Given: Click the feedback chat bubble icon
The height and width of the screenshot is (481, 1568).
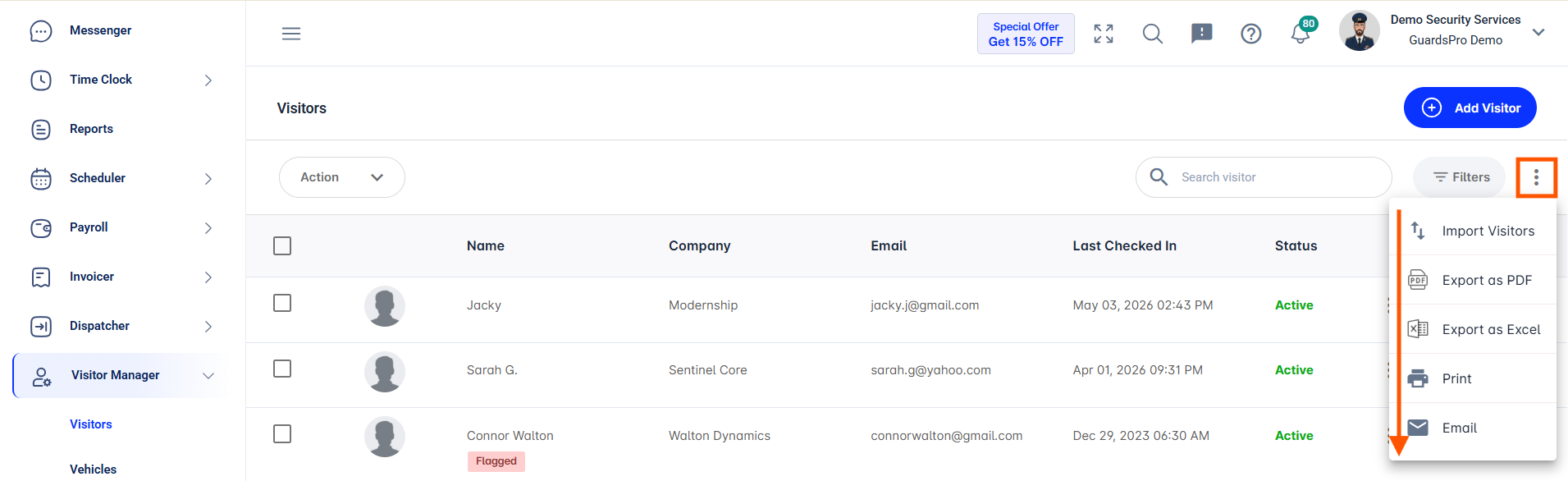Looking at the screenshot, I should click(x=1201, y=34).
